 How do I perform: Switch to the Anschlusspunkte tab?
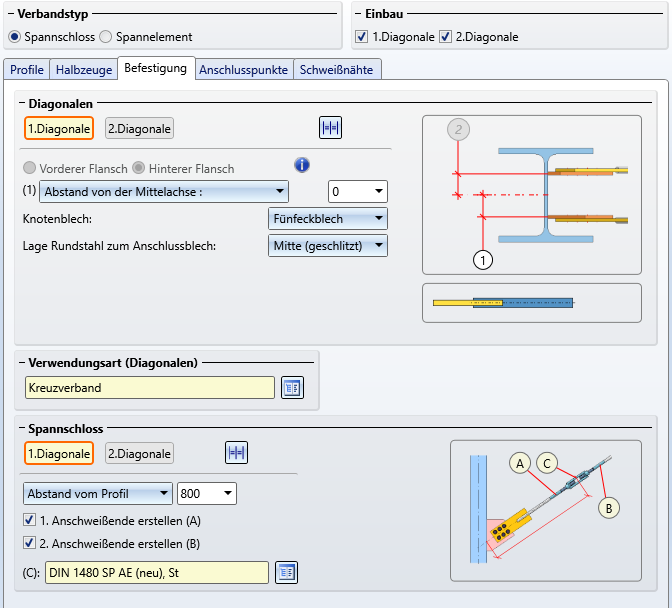244,70
